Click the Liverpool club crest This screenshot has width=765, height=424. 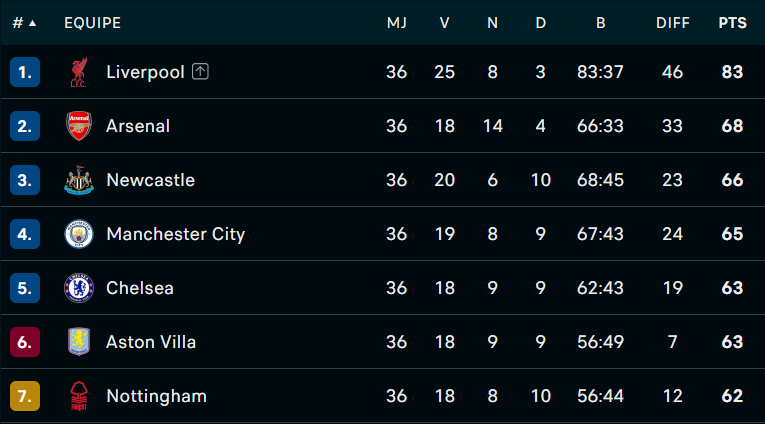click(79, 72)
